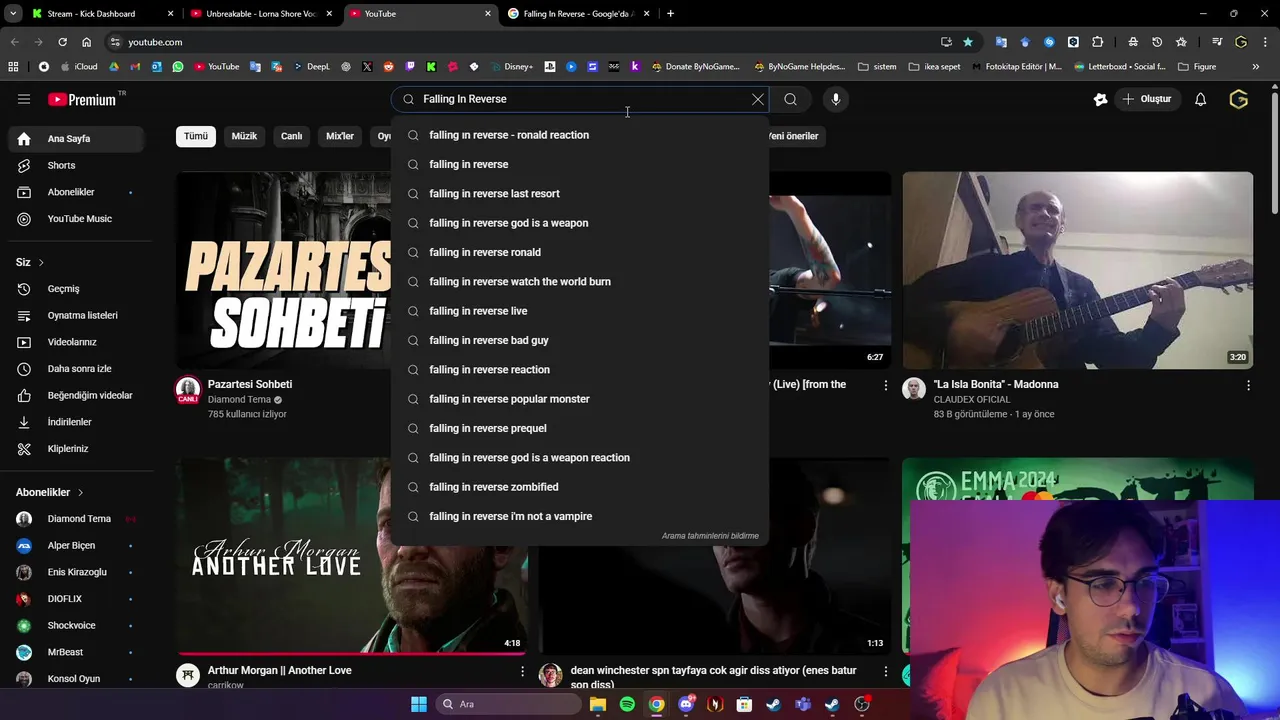Open Spotify from the taskbar
This screenshot has width=1280, height=720.
(x=627, y=704)
